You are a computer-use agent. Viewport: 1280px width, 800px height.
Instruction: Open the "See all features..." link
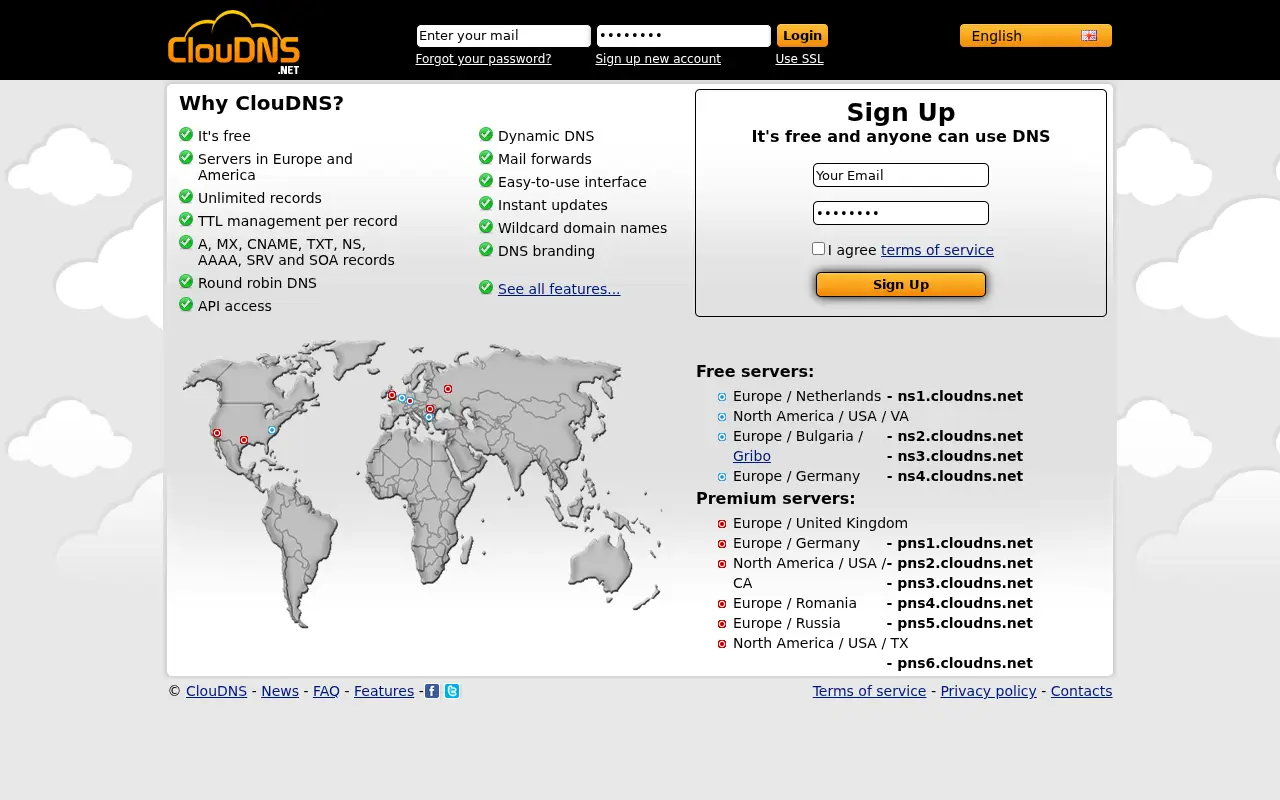pos(559,289)
